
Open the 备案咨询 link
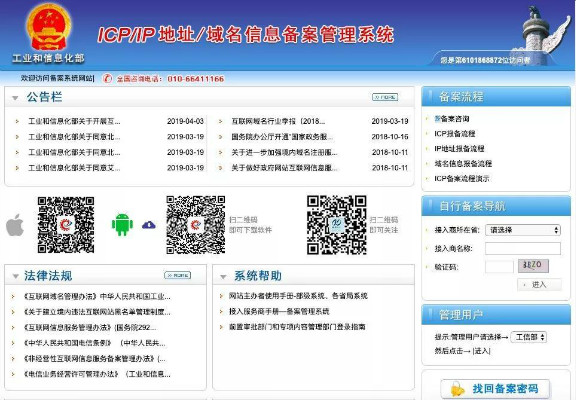452,119
